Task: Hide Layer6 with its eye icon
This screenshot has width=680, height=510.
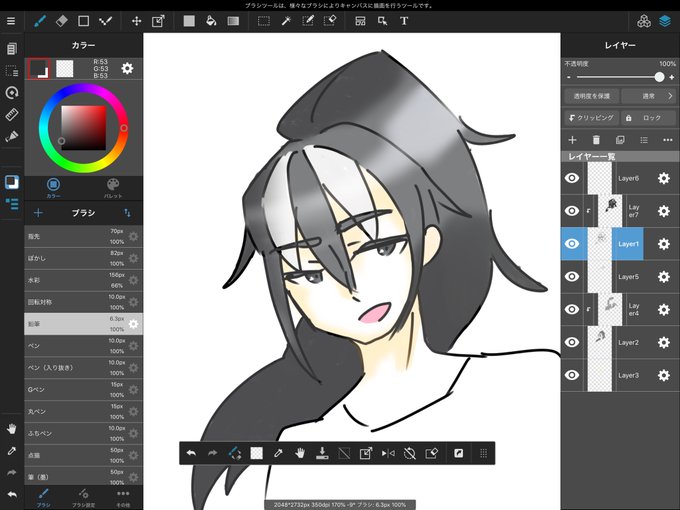Action: (x=572, y=178)
